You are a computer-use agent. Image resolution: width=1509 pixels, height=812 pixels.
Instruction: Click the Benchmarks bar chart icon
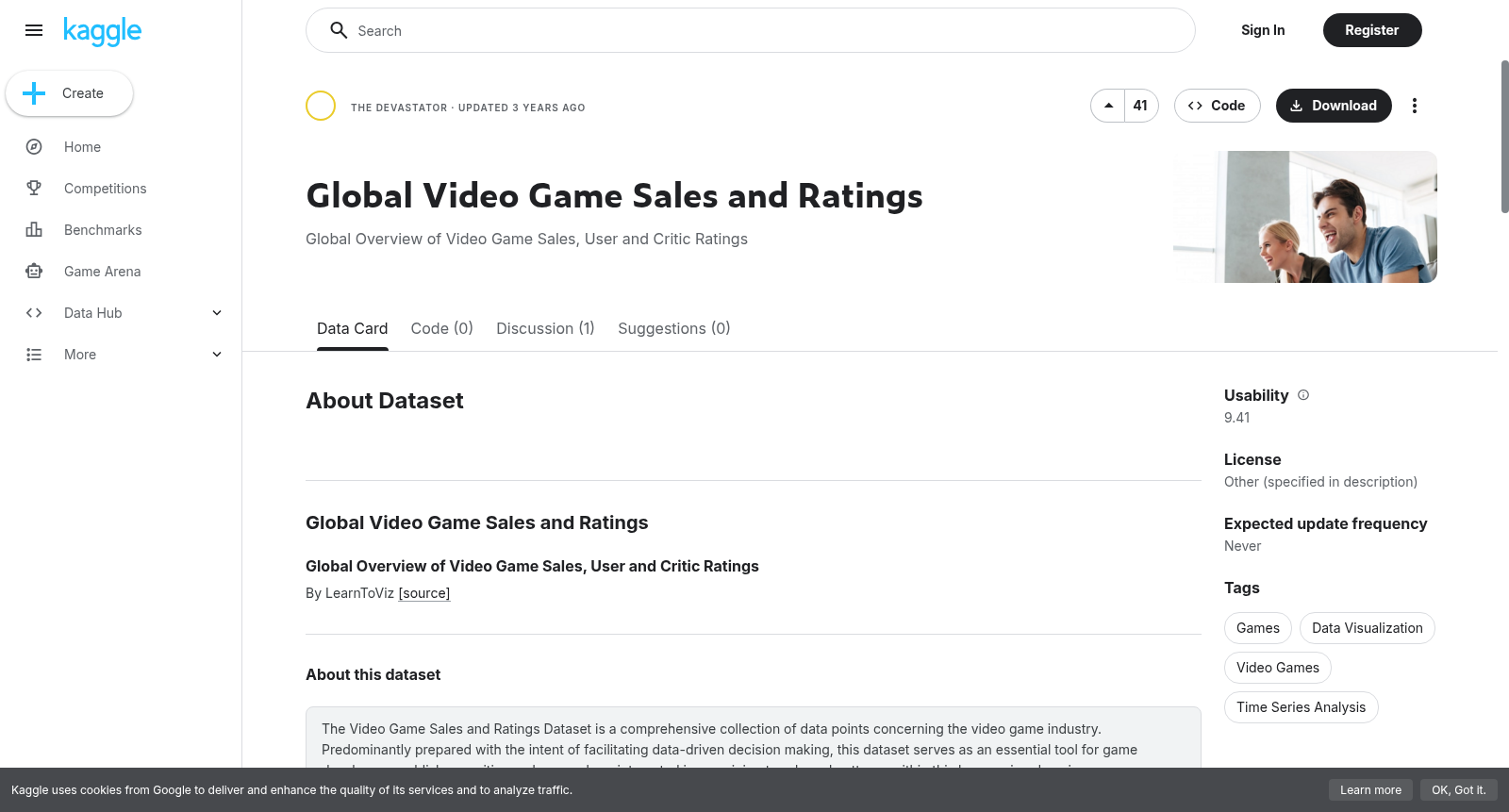(34, 230)
